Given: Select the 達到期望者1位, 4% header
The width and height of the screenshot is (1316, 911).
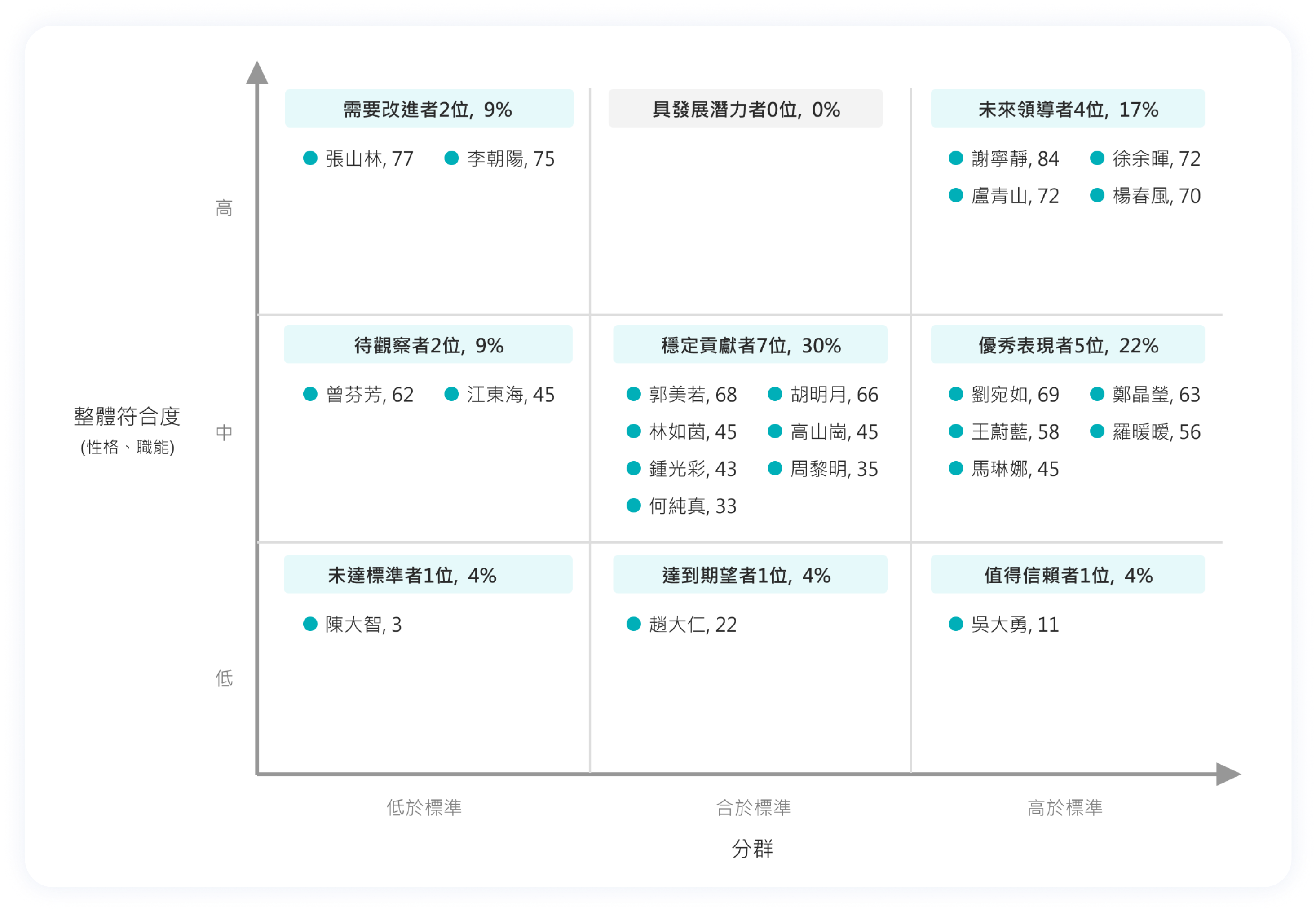Looking at the screenshot, I should [750, 574].
